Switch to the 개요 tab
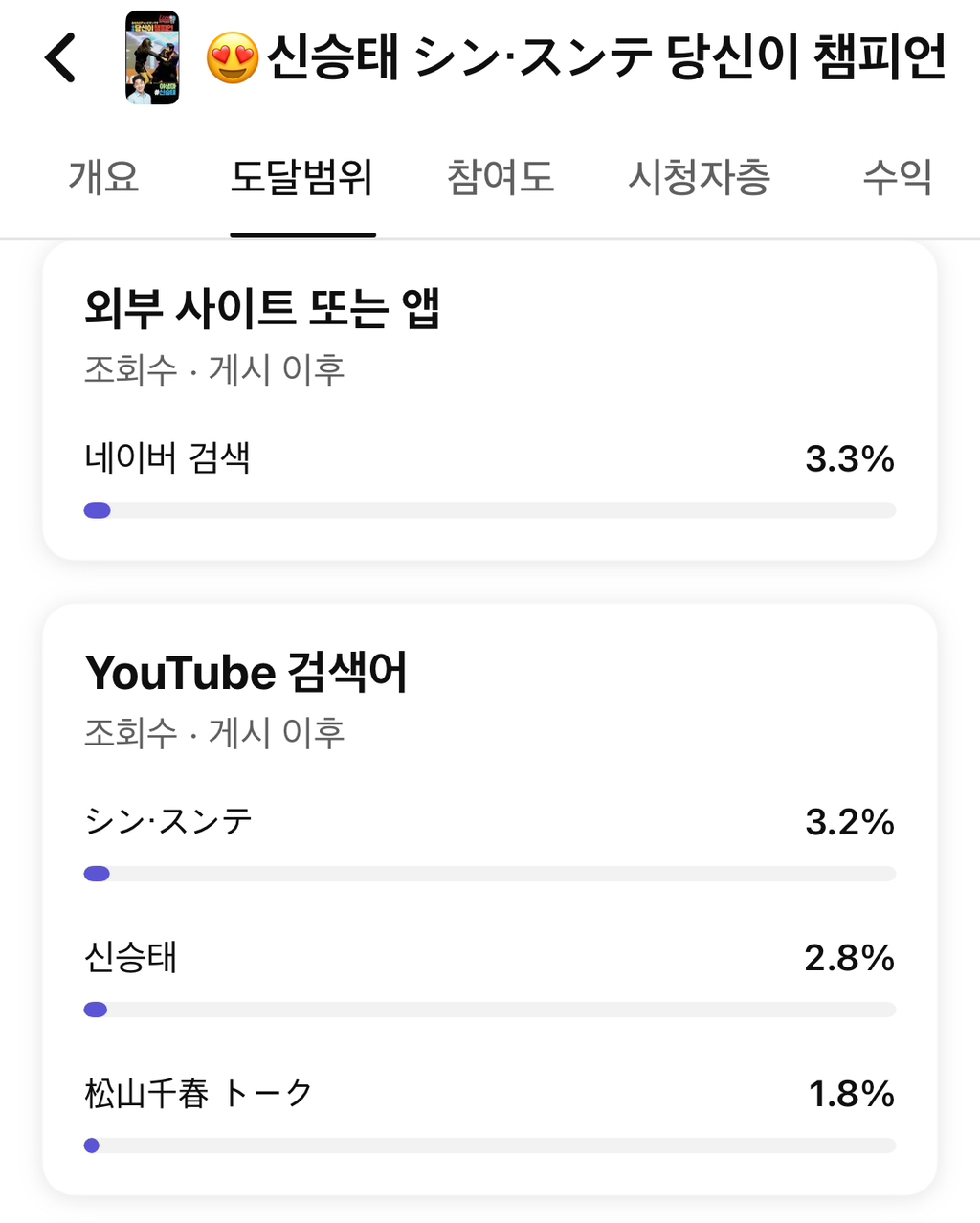The height and width of the screenshot is (1223, 980). click(x=103, y=177)
